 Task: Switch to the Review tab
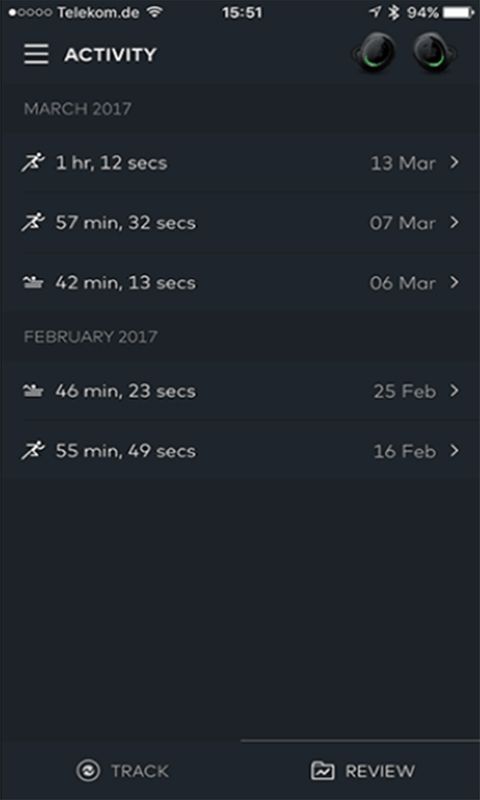(x=362, y=770)
